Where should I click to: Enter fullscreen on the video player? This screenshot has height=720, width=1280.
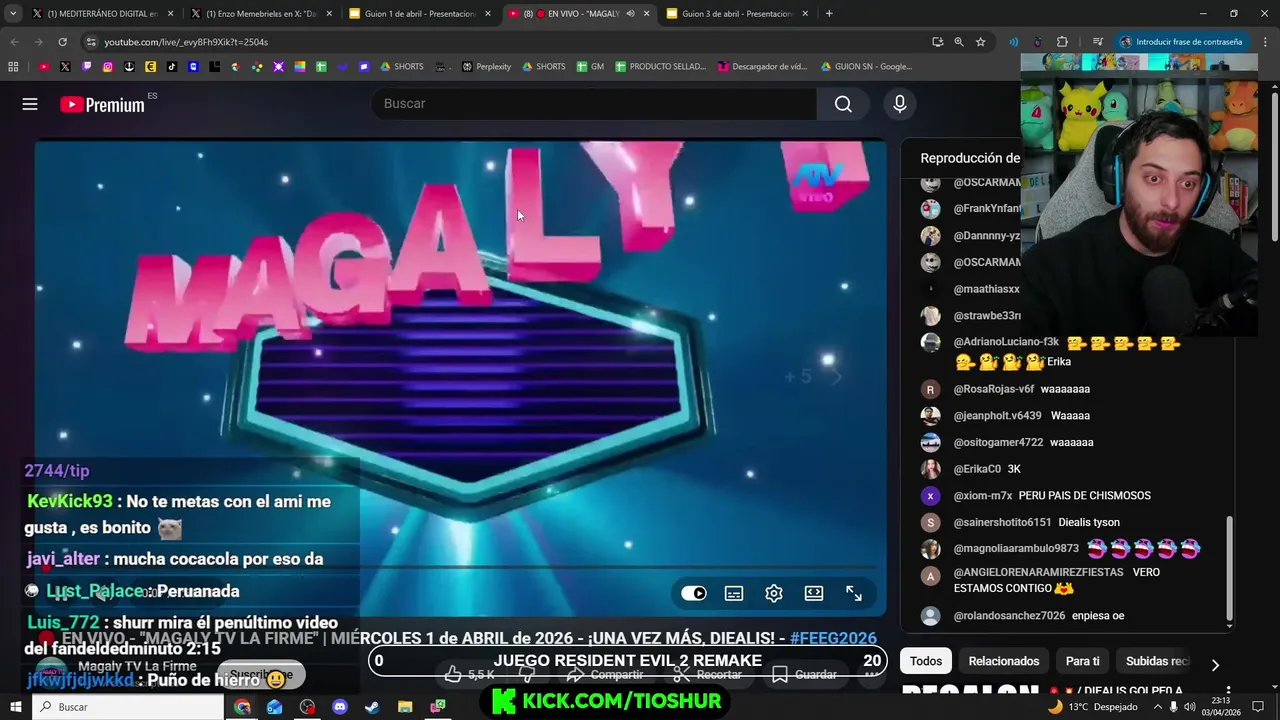coord(854,593)
